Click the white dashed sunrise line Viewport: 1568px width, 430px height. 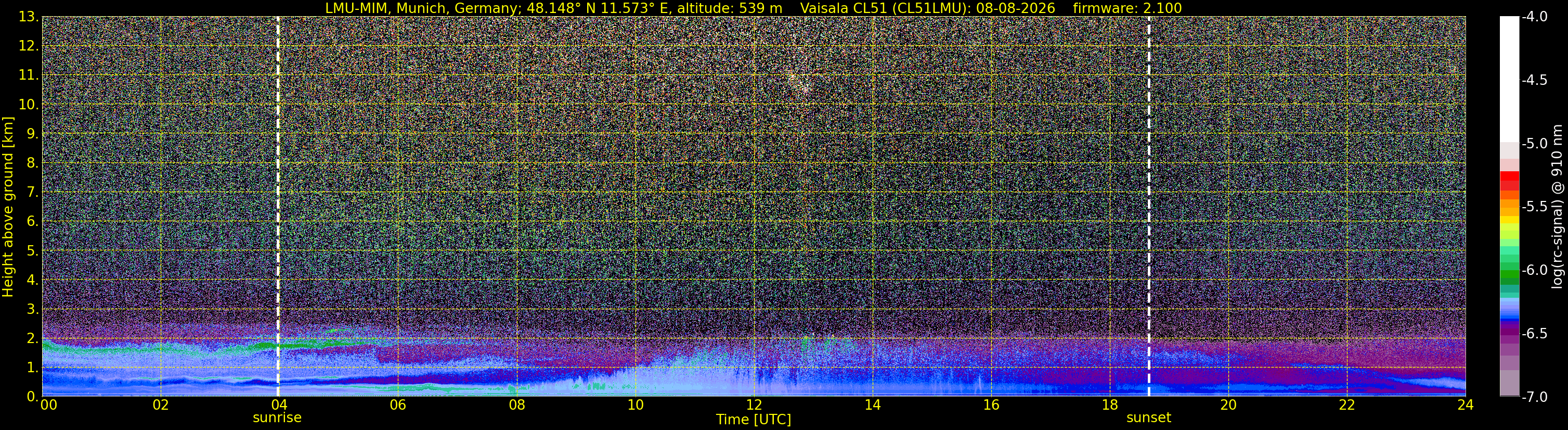278,206
